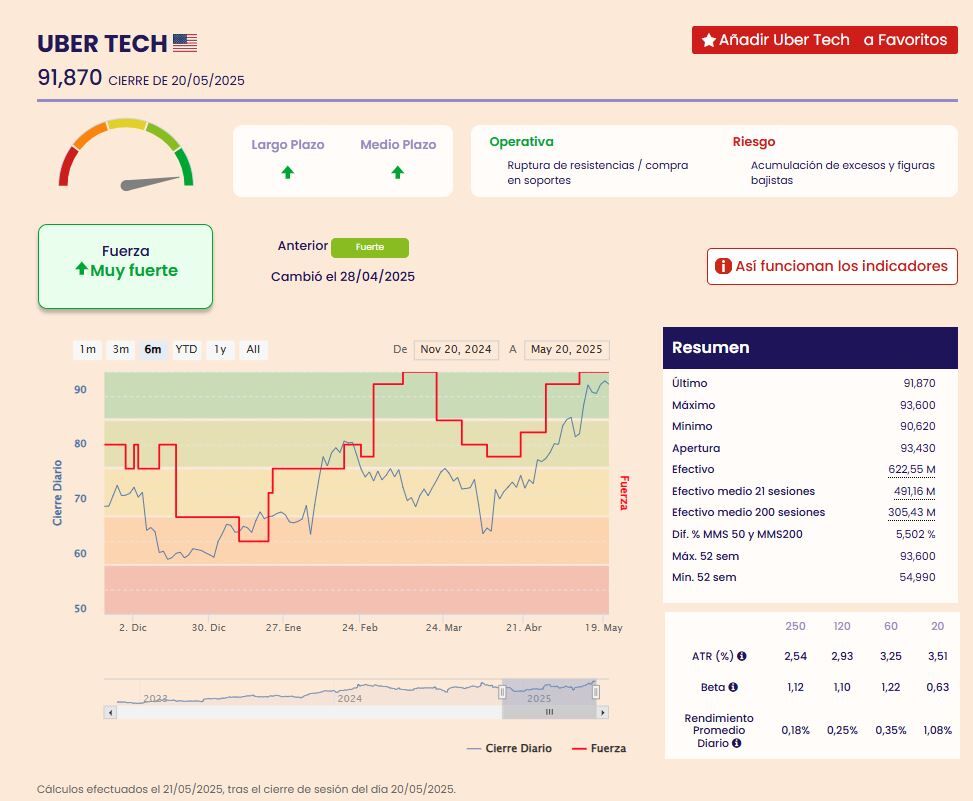Click the navigator right range handle
Viewport: 973px width, 801px height.
coord(596,691)
